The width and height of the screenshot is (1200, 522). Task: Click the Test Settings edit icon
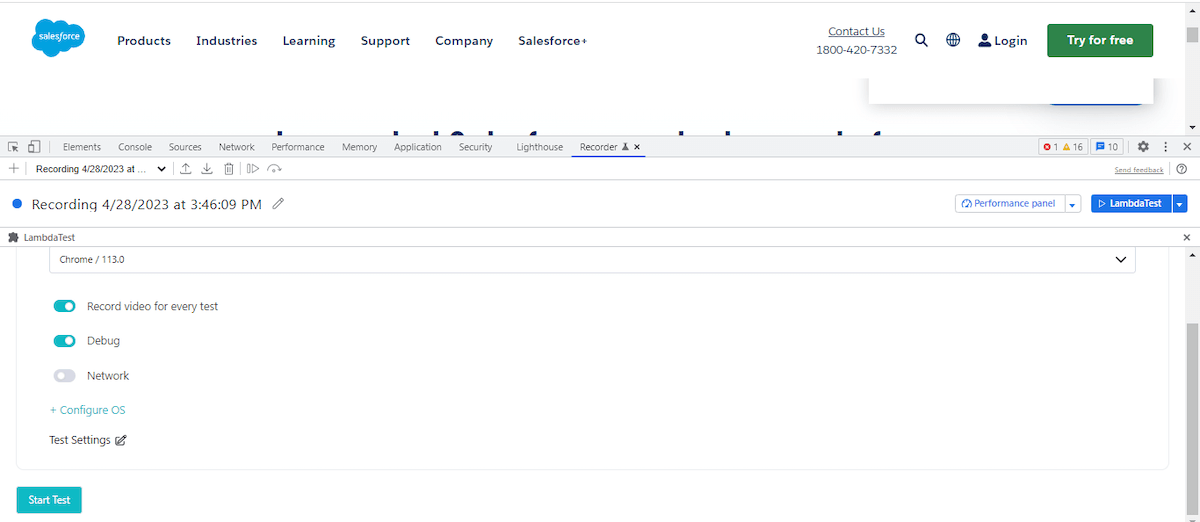[x=121, y=440]
